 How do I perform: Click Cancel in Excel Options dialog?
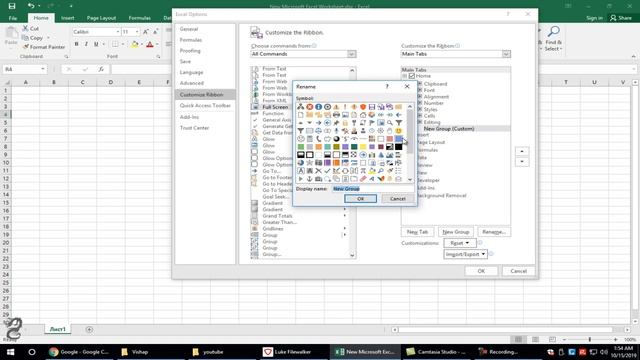518,271
